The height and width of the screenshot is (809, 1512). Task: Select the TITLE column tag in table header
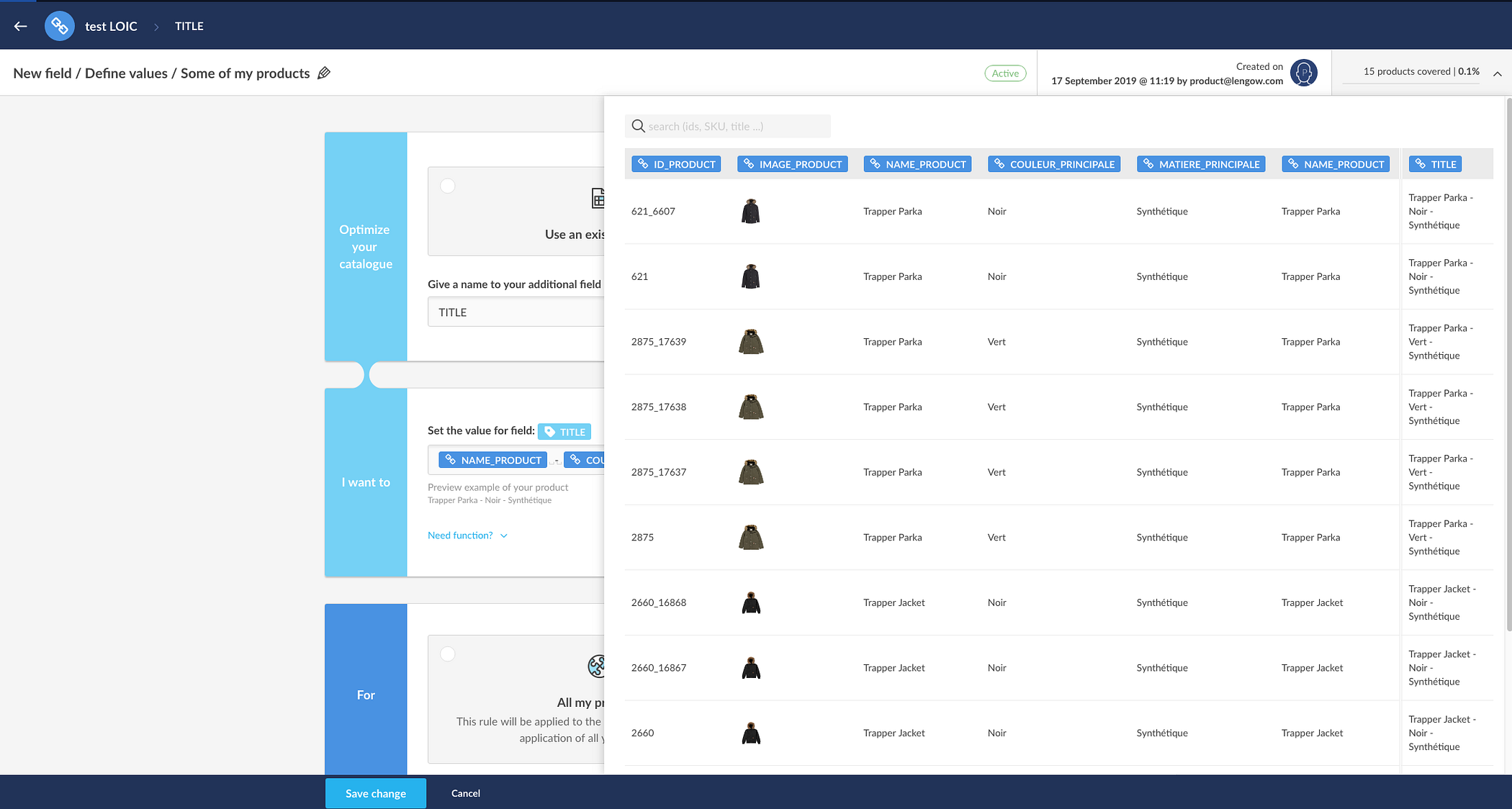(1435, 164)
